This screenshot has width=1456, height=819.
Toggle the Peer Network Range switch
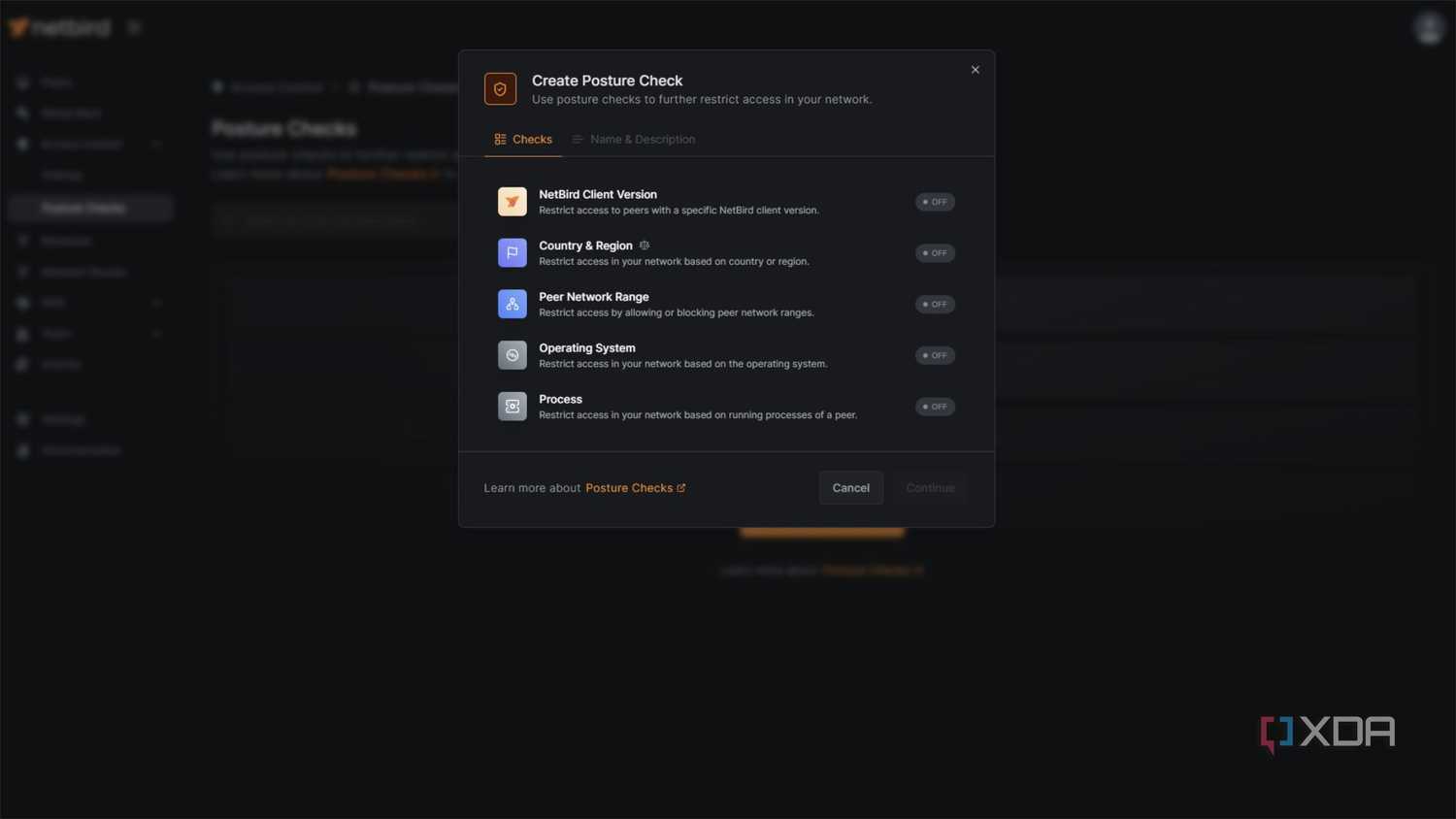point(935,304)
